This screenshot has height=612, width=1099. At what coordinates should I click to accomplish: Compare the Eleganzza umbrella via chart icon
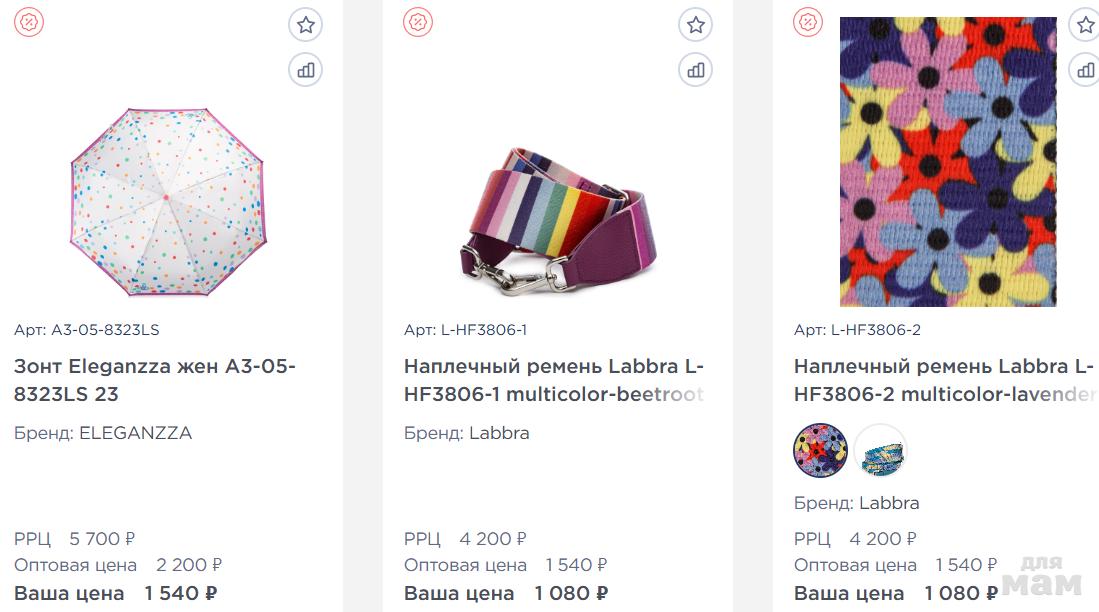click(306, 70)
